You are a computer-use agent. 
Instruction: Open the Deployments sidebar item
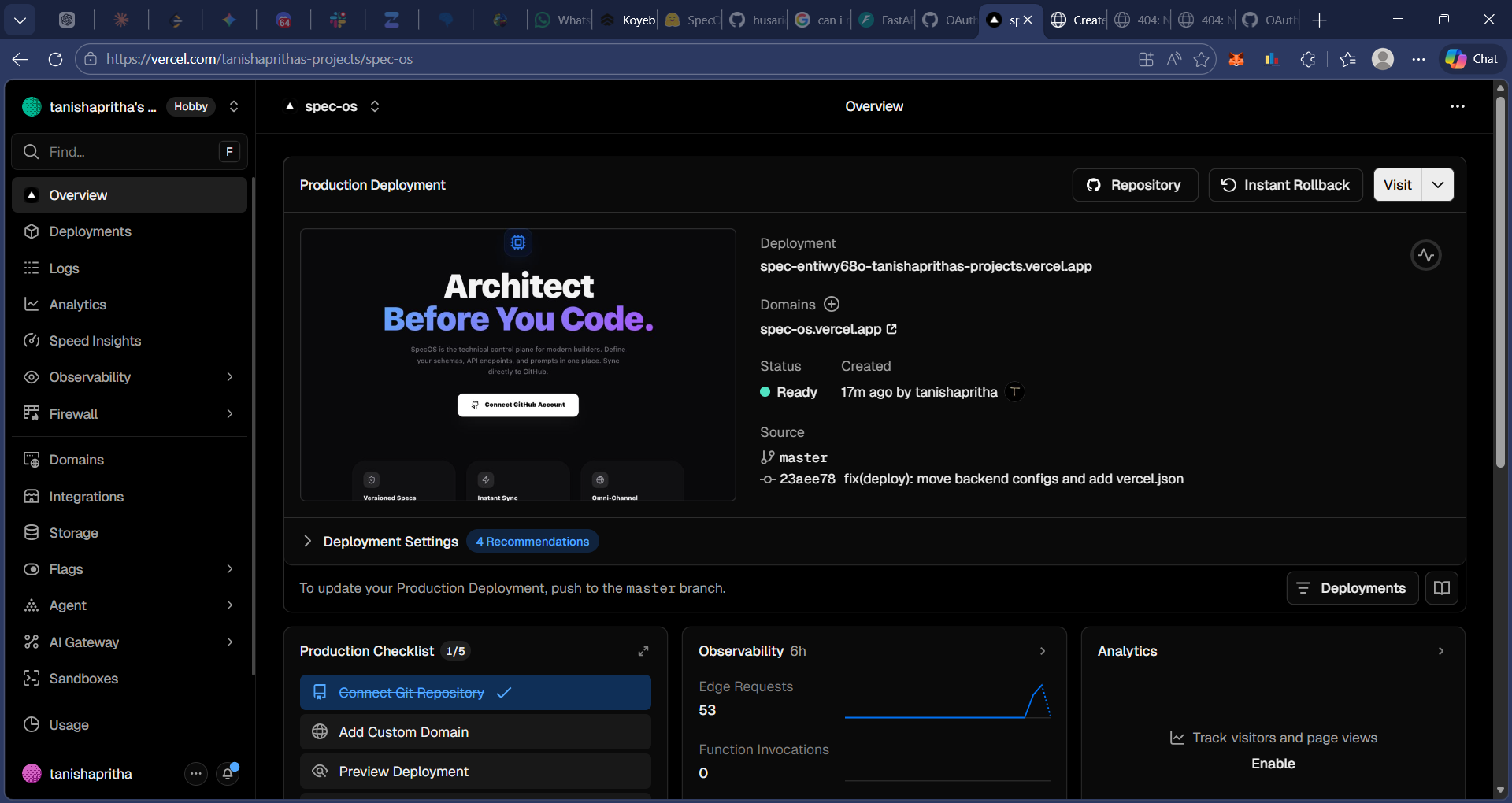pyautogui.click(x=129, y=231)
